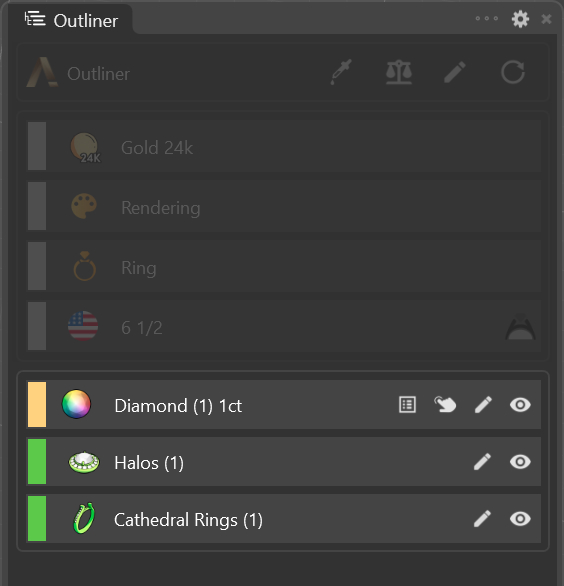
Task: Click the header pencil edit icon
Action: pos(455,72)
